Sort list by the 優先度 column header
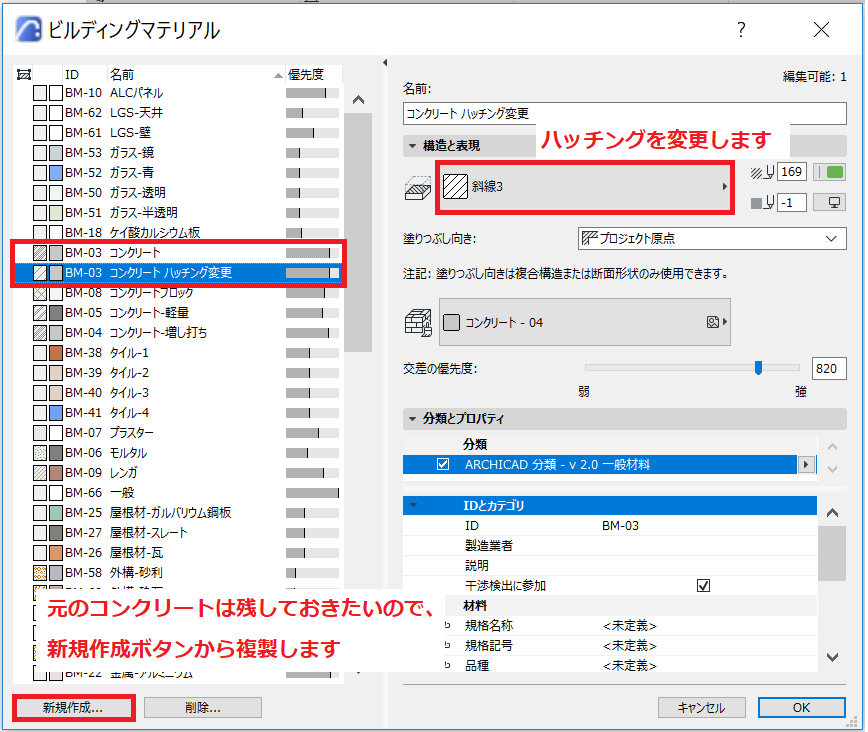868x732 pixels. (x=313, y=75)
